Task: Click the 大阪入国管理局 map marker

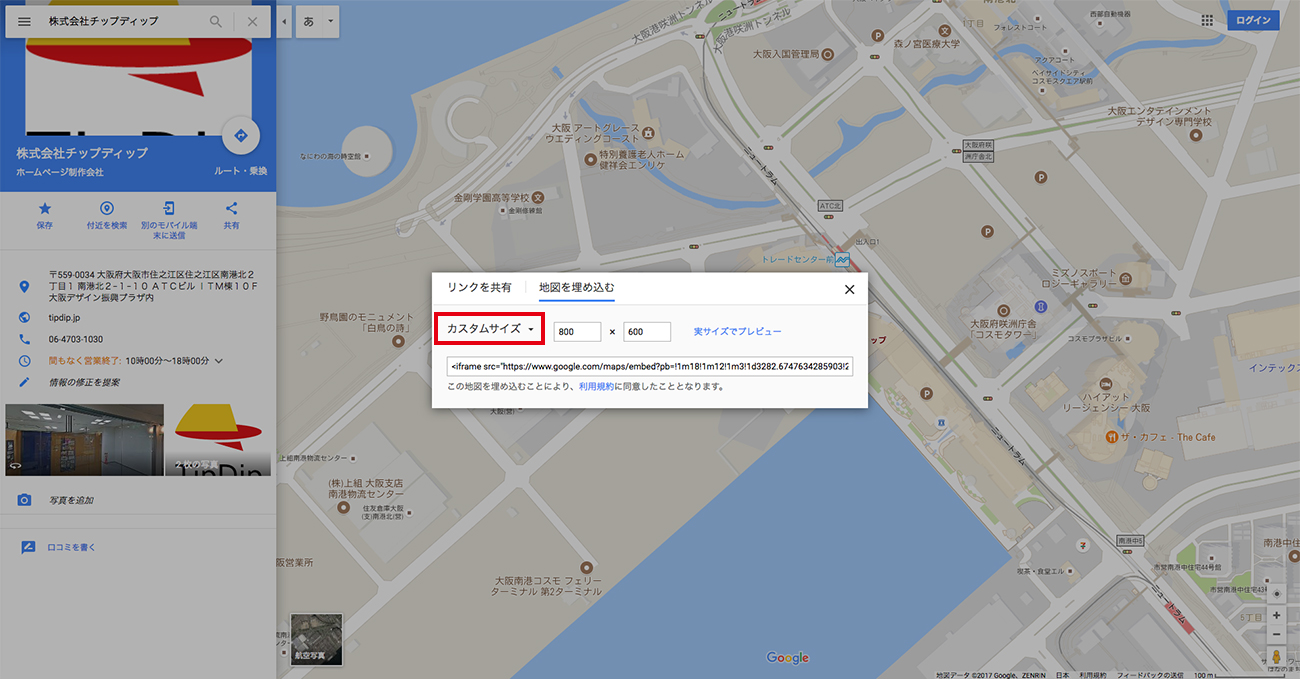Action: point(829,53)
